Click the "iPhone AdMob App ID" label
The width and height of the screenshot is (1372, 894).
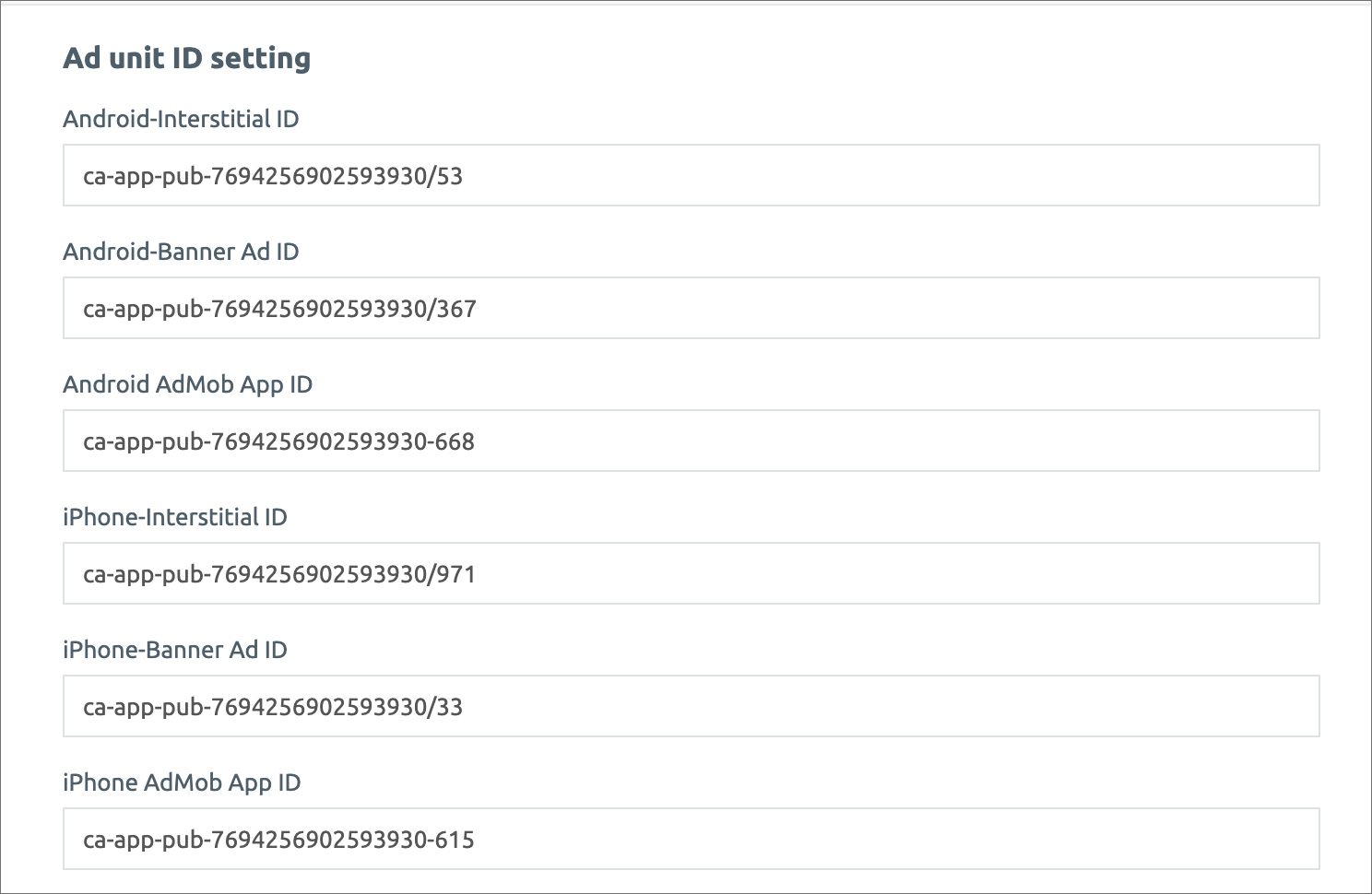pos(182,782)
